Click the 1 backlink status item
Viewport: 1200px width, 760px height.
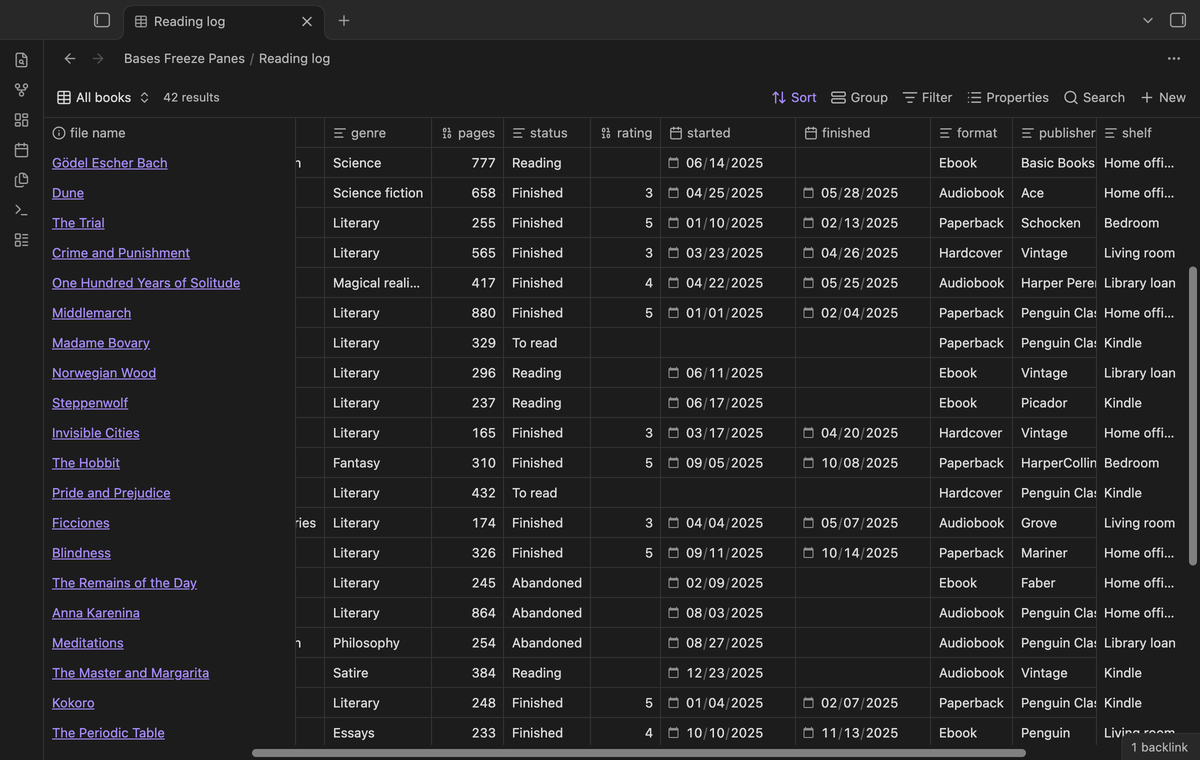tap(1160, 747)
